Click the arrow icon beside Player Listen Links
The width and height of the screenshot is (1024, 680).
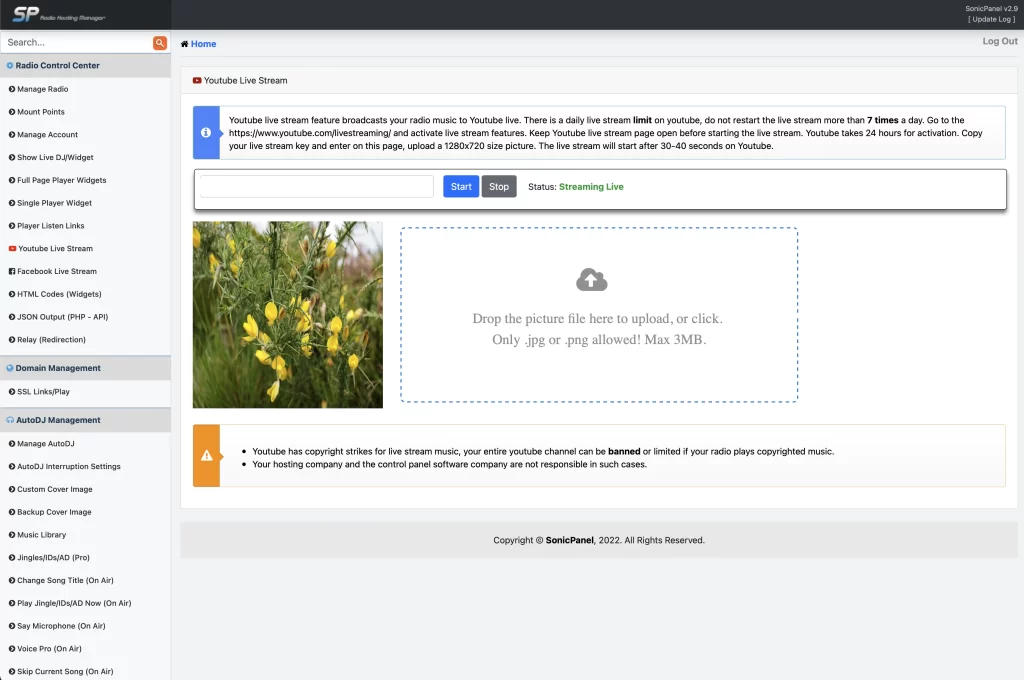[x=12, y=225]
